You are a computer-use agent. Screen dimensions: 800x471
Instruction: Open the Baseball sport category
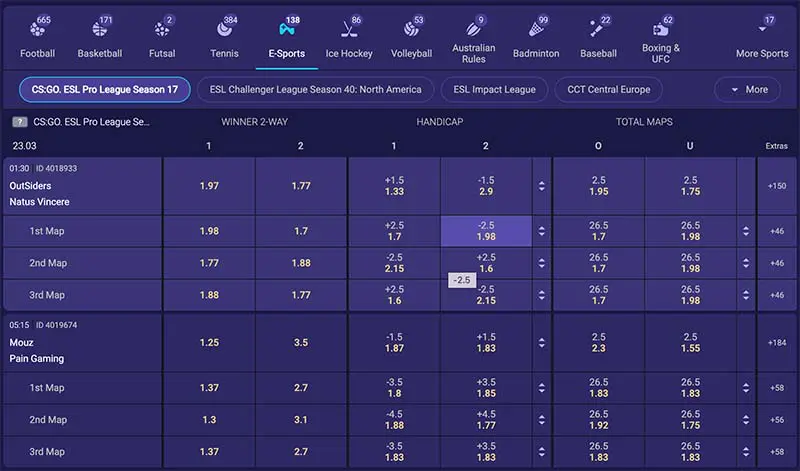[x=598, y=38]
